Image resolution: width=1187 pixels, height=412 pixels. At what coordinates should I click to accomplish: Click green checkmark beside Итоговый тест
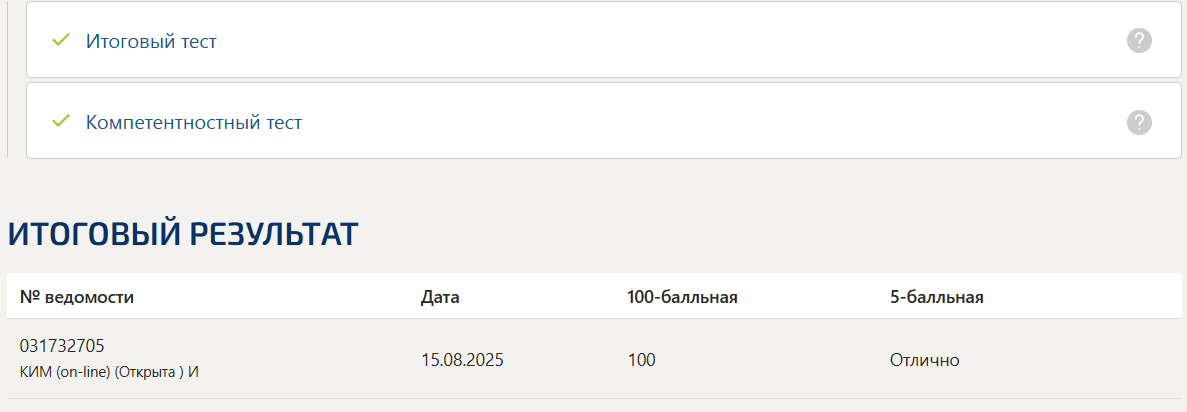pos(61,40)
